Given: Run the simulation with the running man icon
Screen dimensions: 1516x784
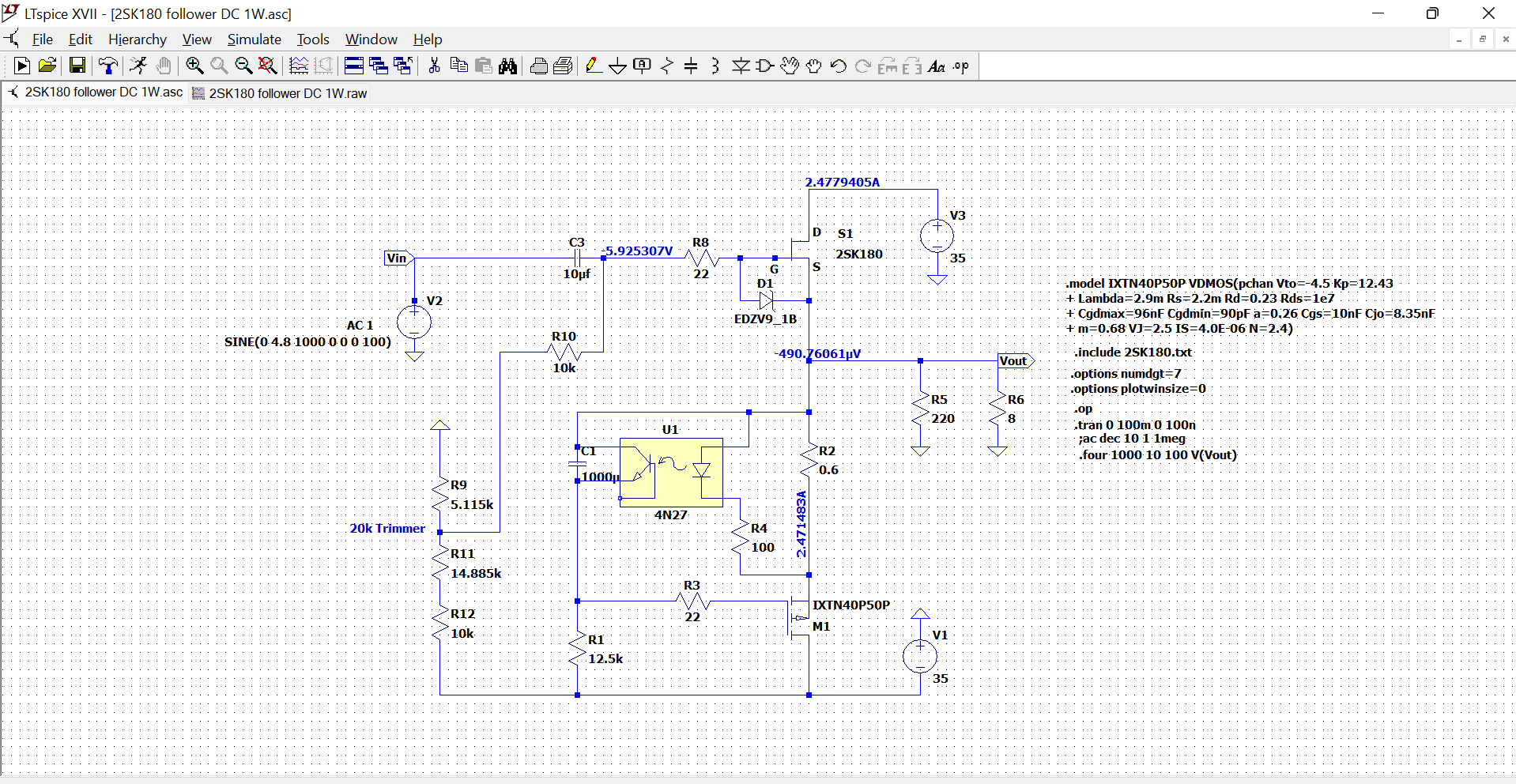Looking at the screenshot, I should 138,66.
